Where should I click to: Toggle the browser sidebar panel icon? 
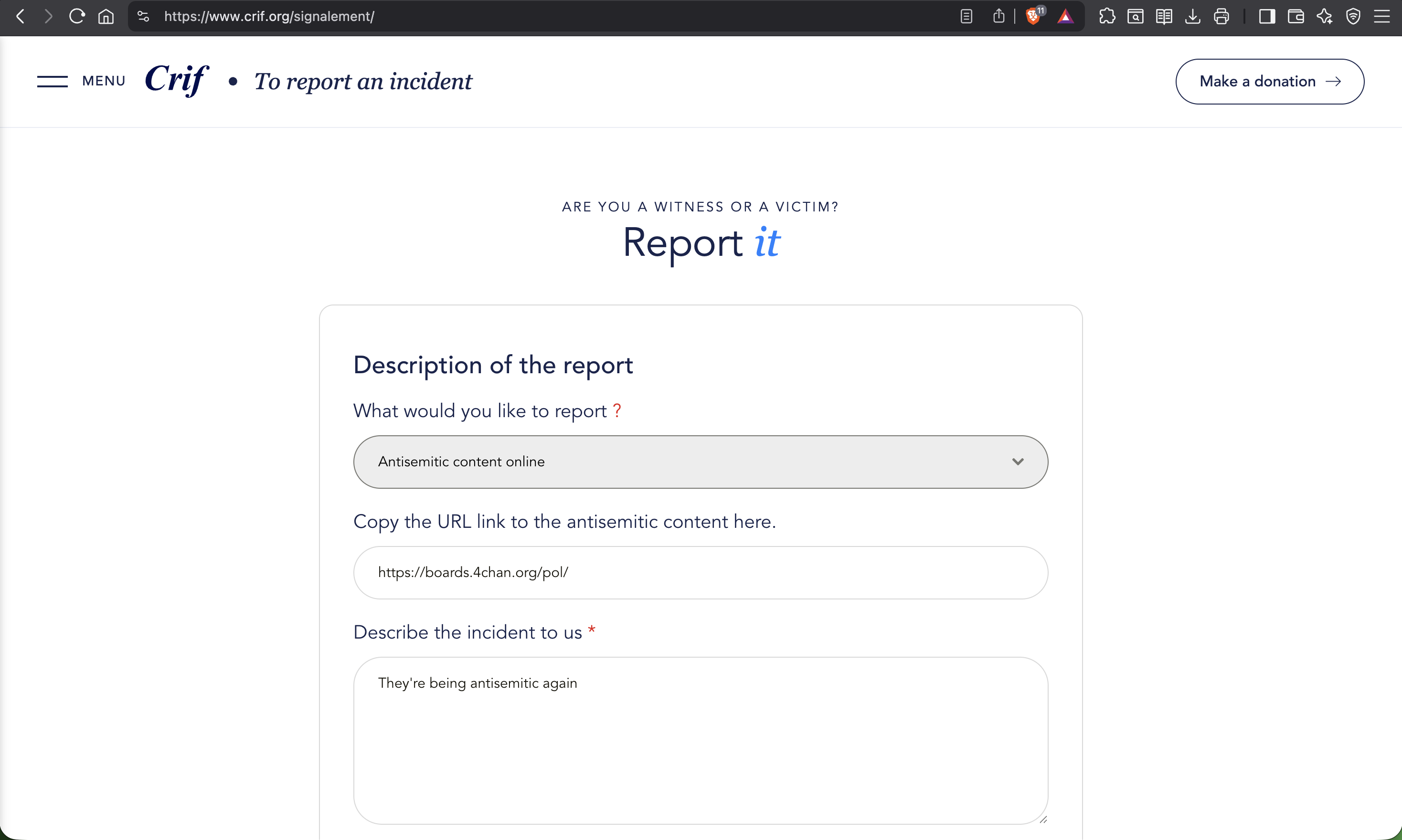pos(1267,16)
